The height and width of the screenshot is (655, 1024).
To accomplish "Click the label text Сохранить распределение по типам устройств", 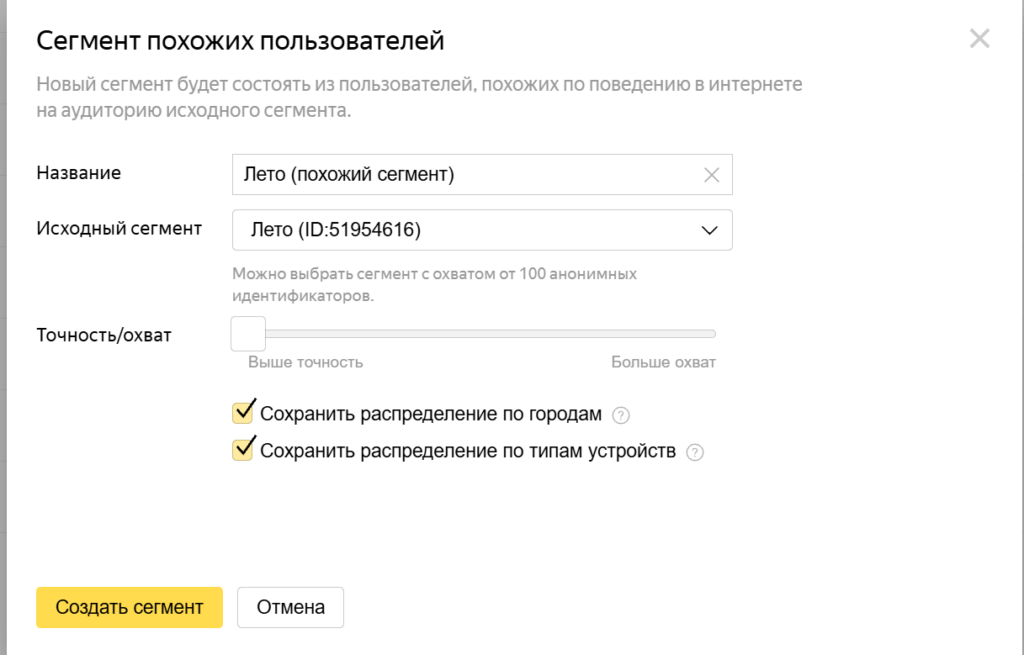I will (467, 451).
